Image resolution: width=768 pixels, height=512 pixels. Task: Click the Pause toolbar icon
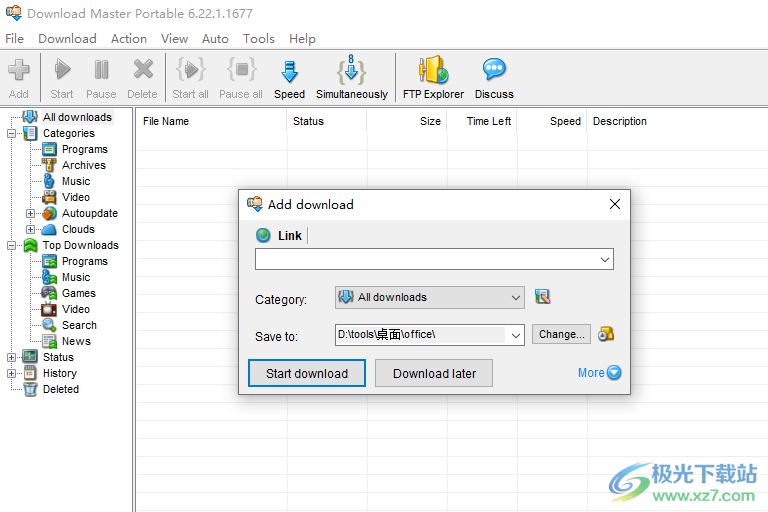click(x=101, y=78)
